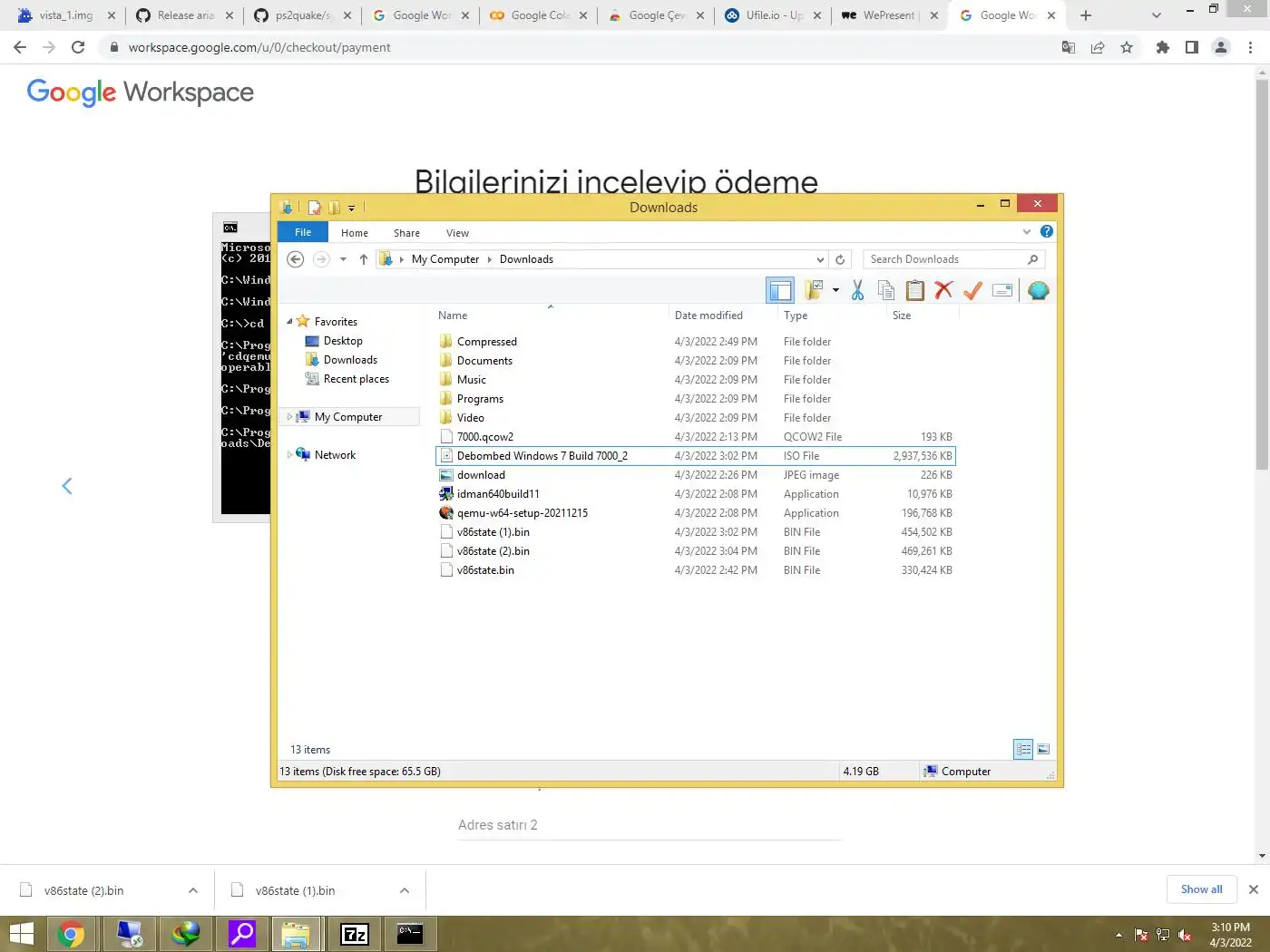Refresh the Downloads folder address bar
This screenshot has height=952, width=1270.
(840, 259)
